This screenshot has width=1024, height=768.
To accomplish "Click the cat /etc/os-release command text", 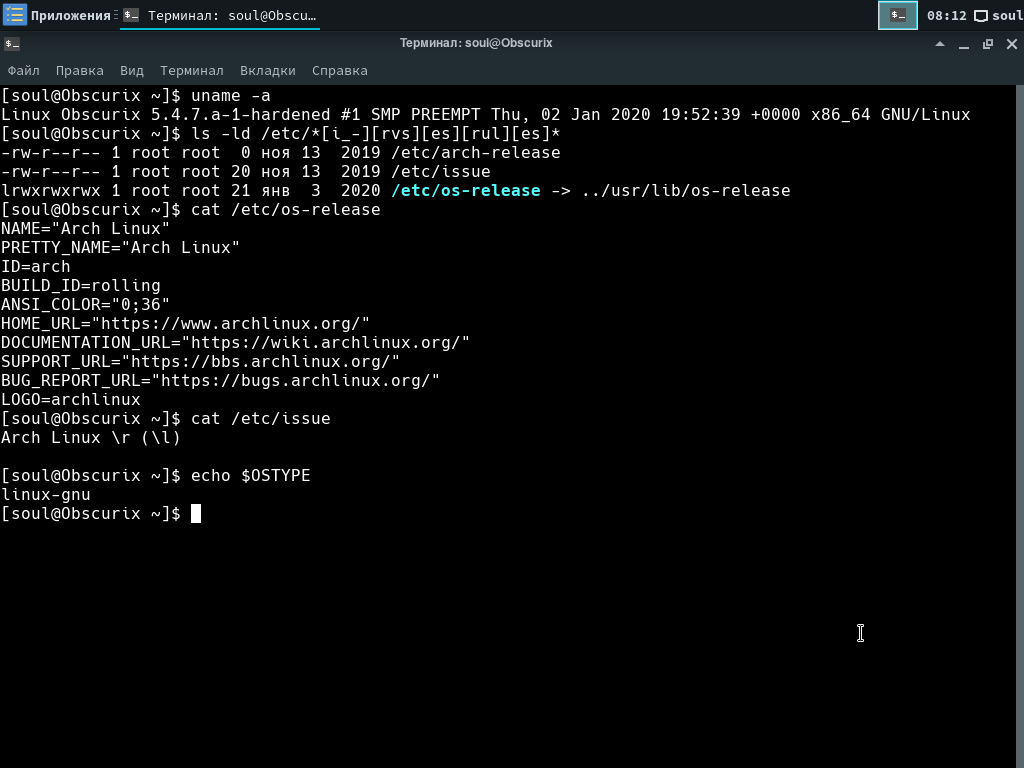I will [285, 210].
